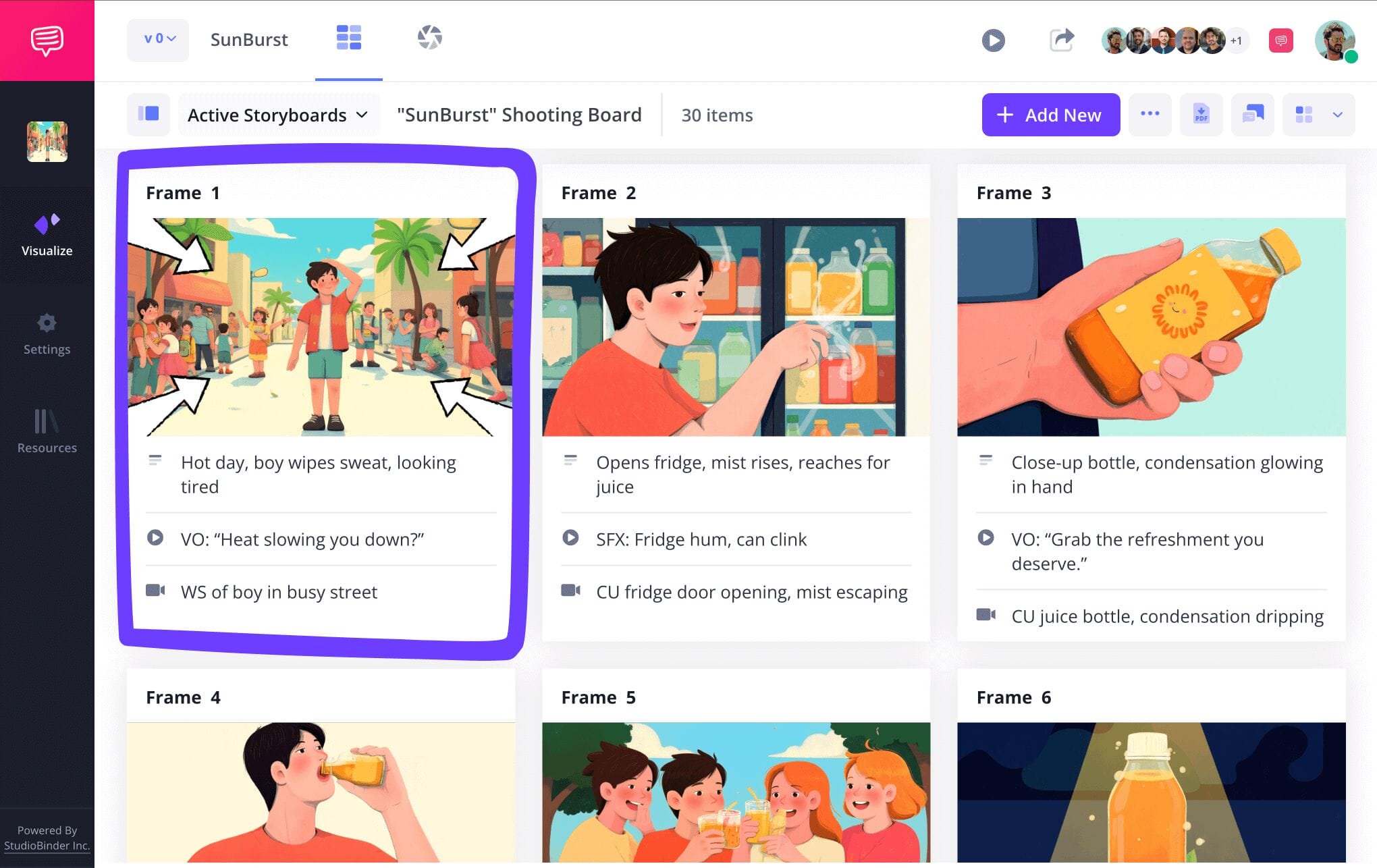Open the red comments icon in header
This screenshot has width=1377, height=868.
[x=1280, y=40]
